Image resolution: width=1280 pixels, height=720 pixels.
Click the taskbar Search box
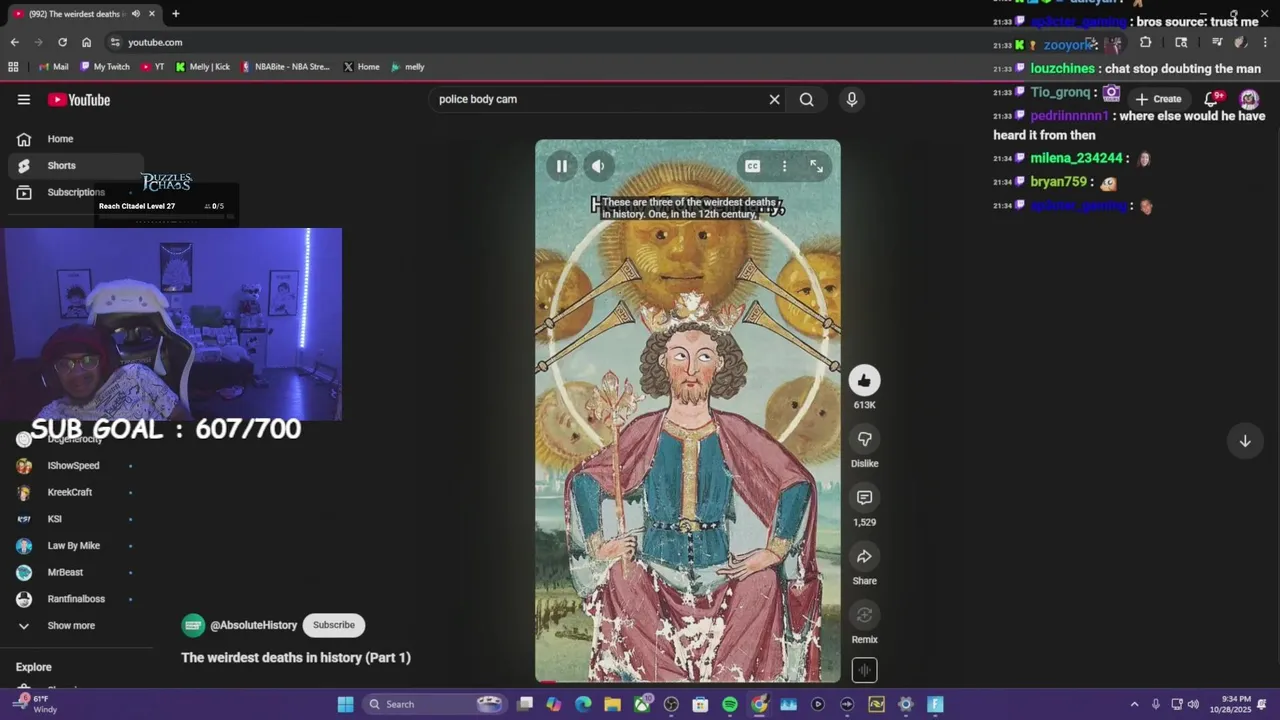(x=435, y=704)
